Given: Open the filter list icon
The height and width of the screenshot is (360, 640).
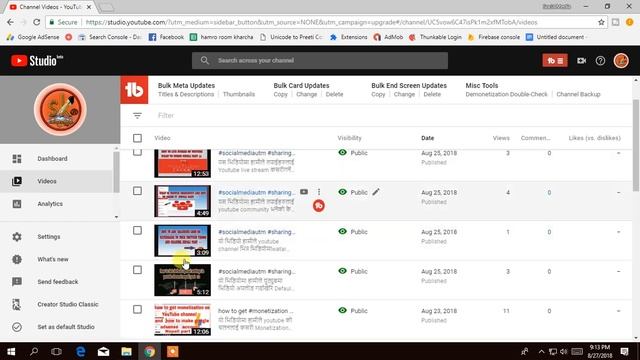Looking at the screenshot, I should click(138, 116).
